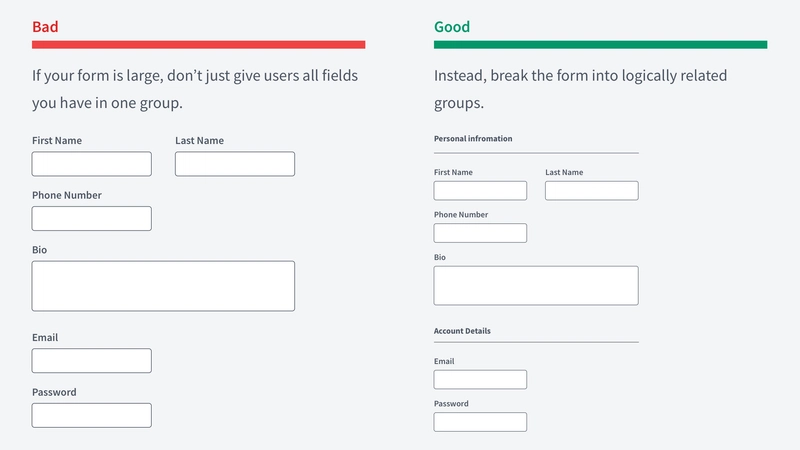Select the Password field in Bad form

click(92, 415)
